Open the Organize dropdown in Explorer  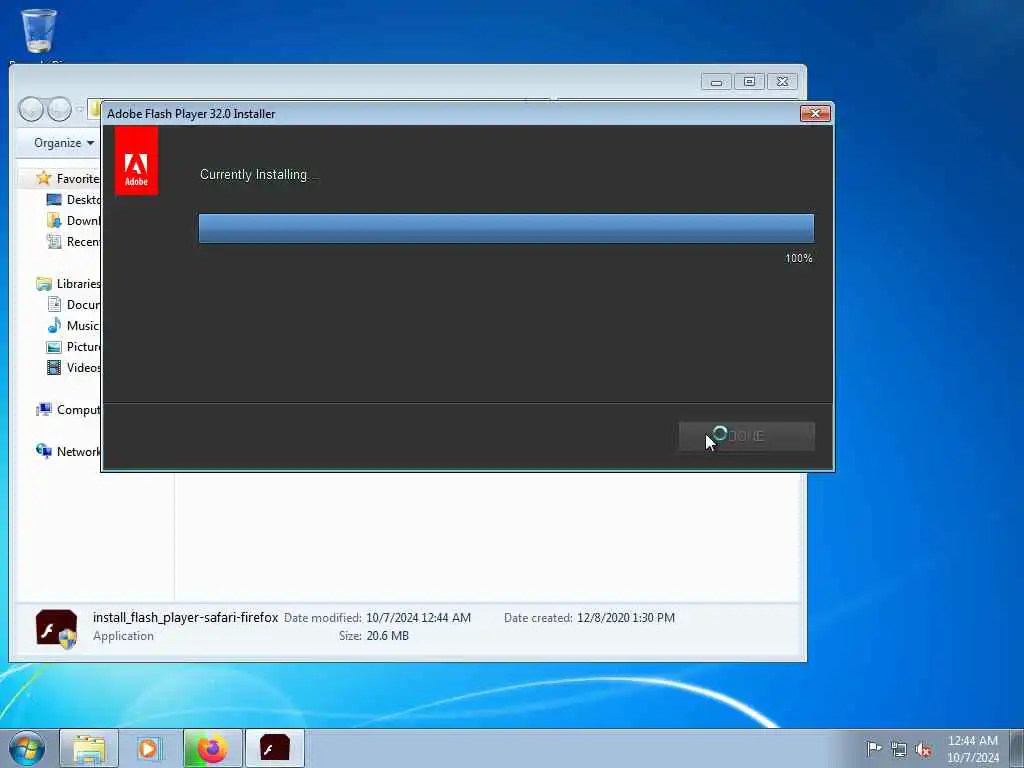64,143
